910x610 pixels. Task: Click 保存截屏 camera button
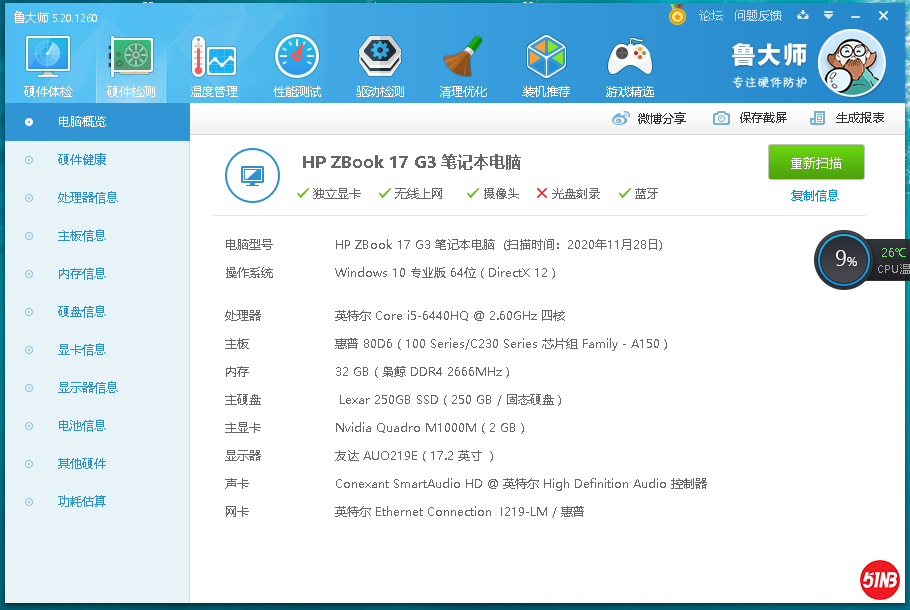(750, 118)
